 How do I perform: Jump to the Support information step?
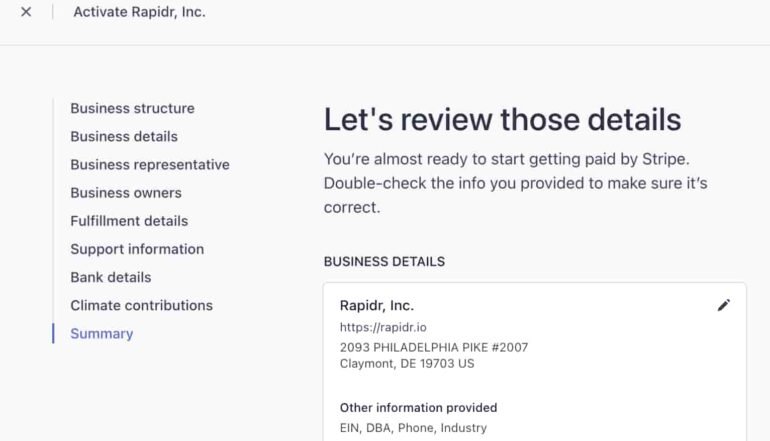pyautogui.click(x=137, y=249)
